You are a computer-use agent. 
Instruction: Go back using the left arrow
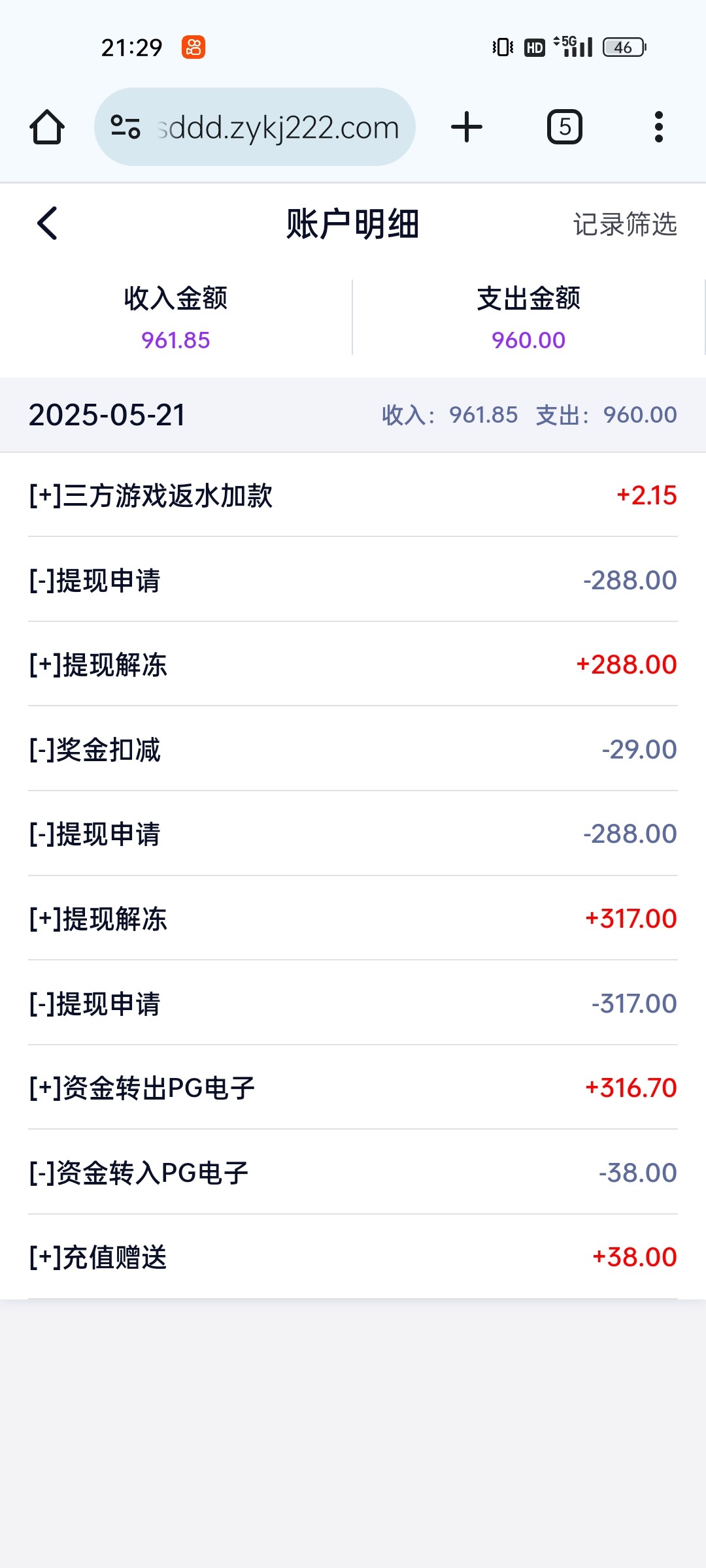click(x=47, y=223)
